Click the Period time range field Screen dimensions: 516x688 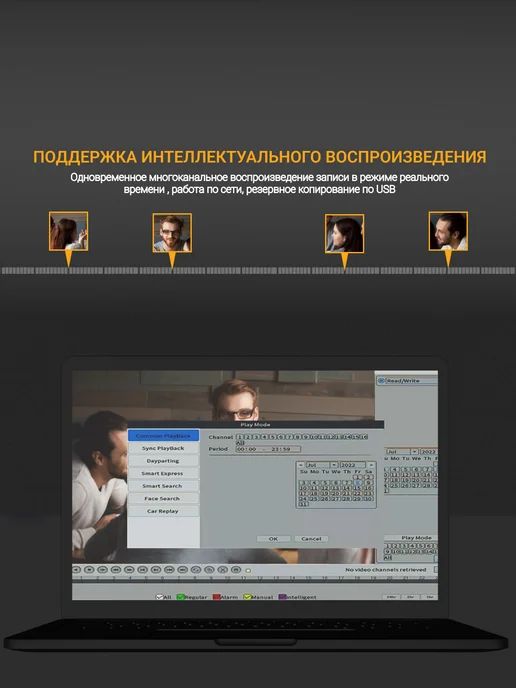pos(268,449)
